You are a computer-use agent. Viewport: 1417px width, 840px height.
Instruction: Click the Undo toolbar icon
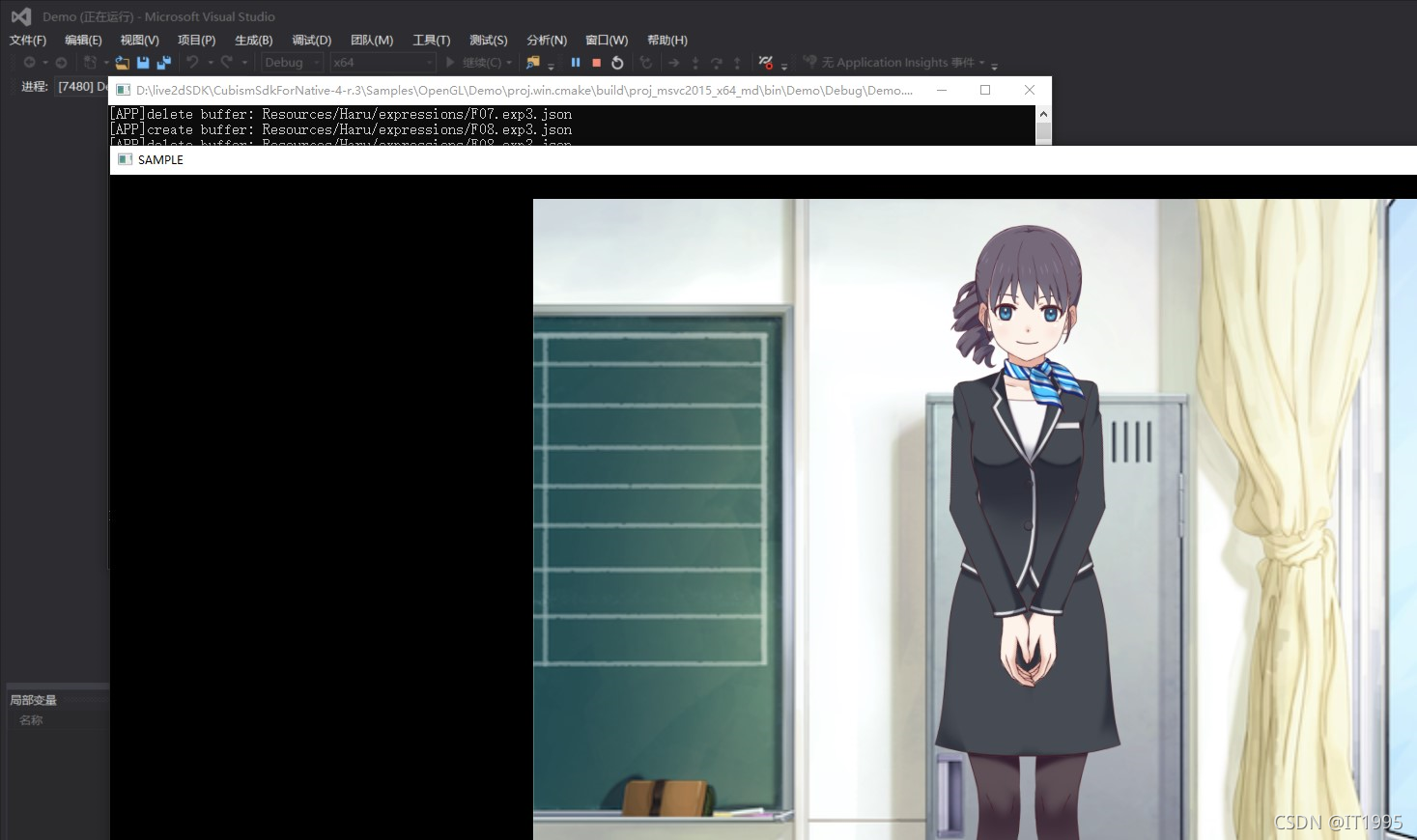(191, 62)
